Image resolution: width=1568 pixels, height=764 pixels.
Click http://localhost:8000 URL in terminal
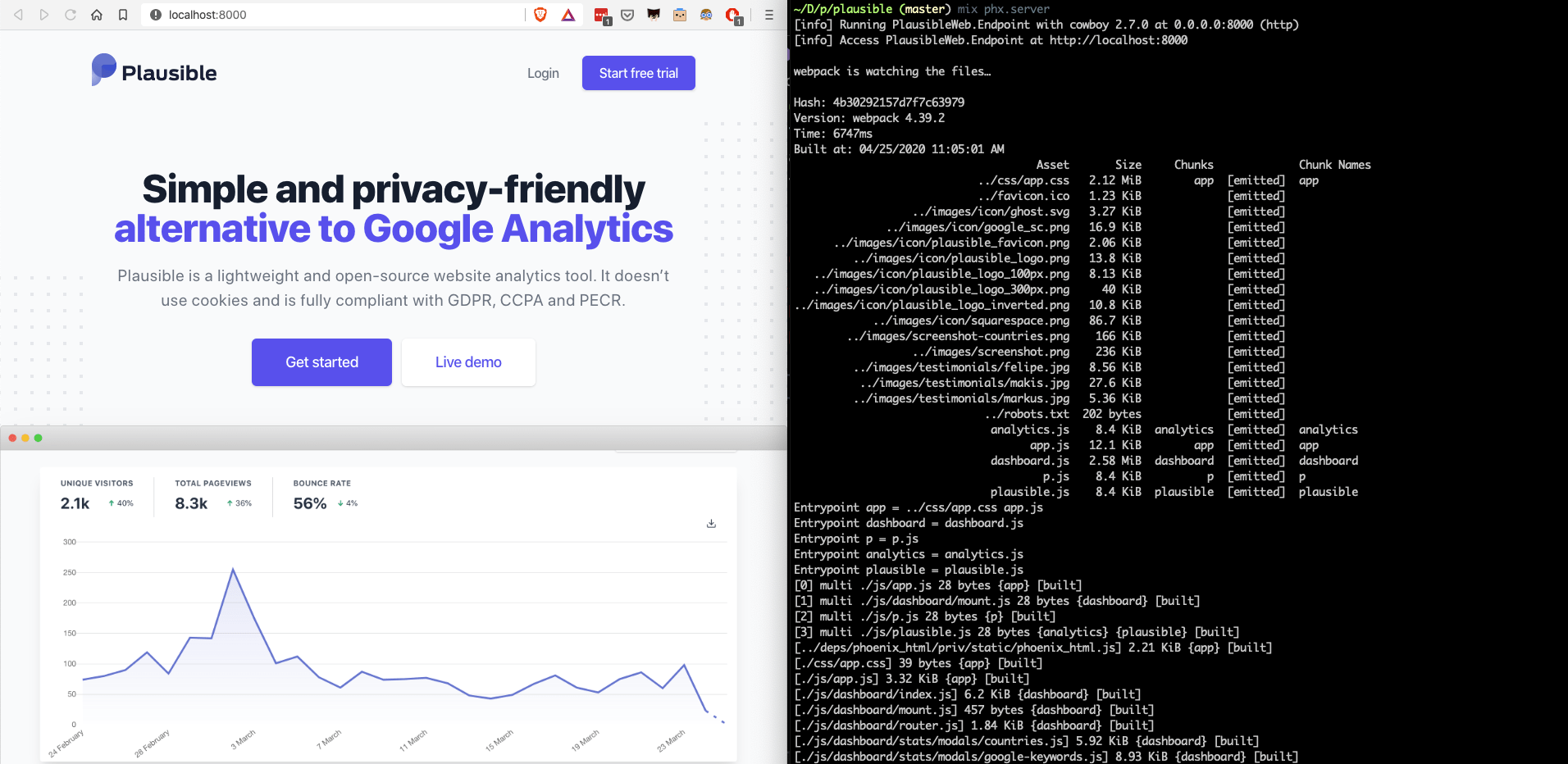pyautogui.click(x=1119, y=40)
